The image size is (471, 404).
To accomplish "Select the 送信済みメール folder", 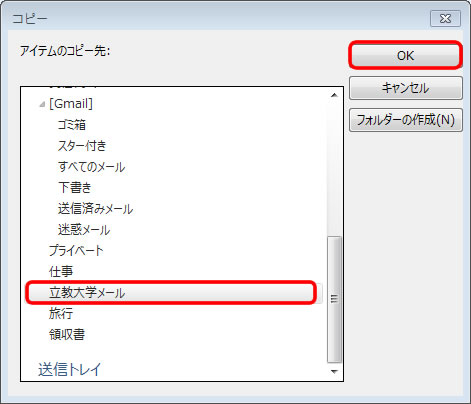I will (95, 209).
